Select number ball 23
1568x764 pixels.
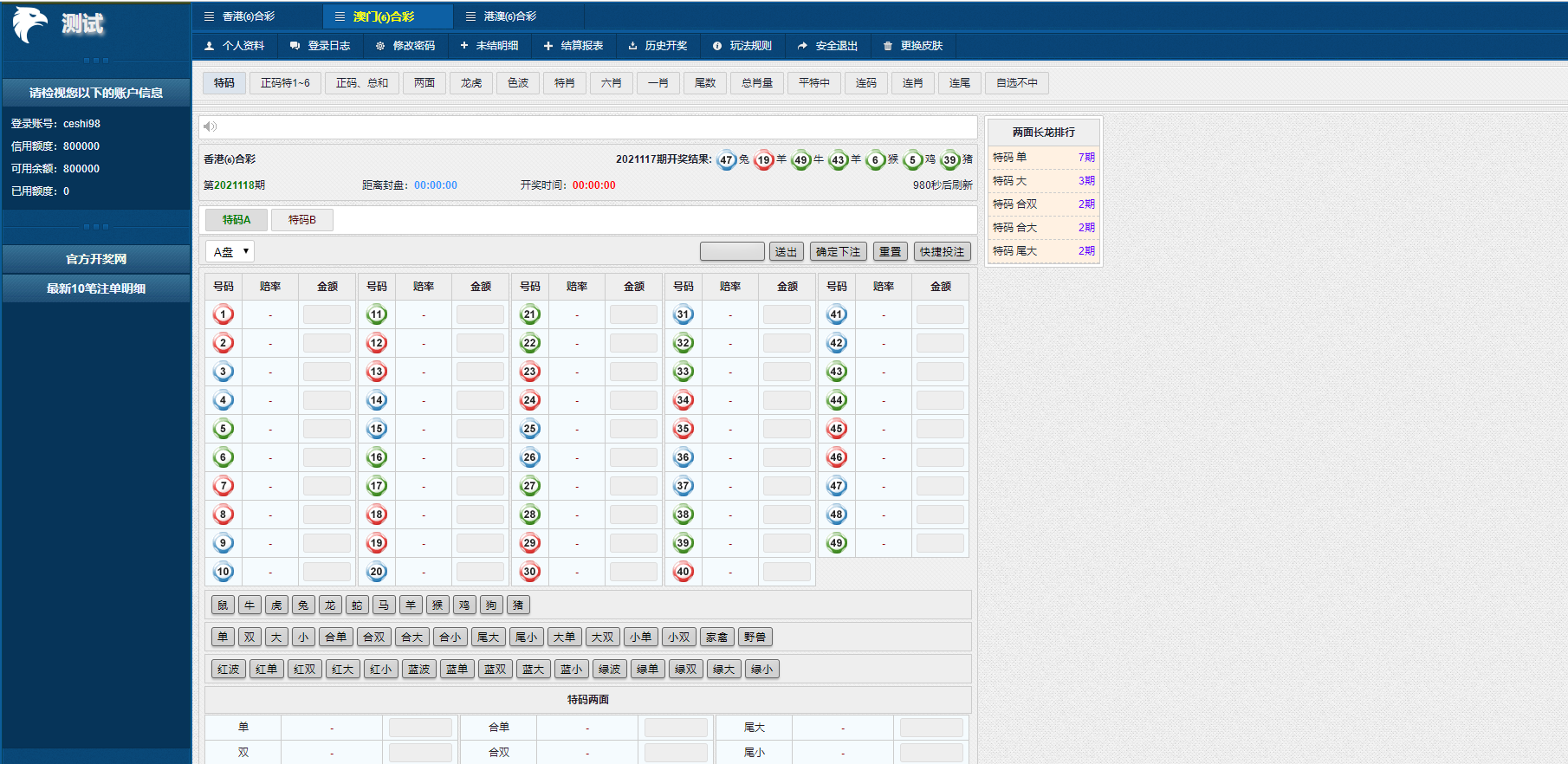[530, 372]
